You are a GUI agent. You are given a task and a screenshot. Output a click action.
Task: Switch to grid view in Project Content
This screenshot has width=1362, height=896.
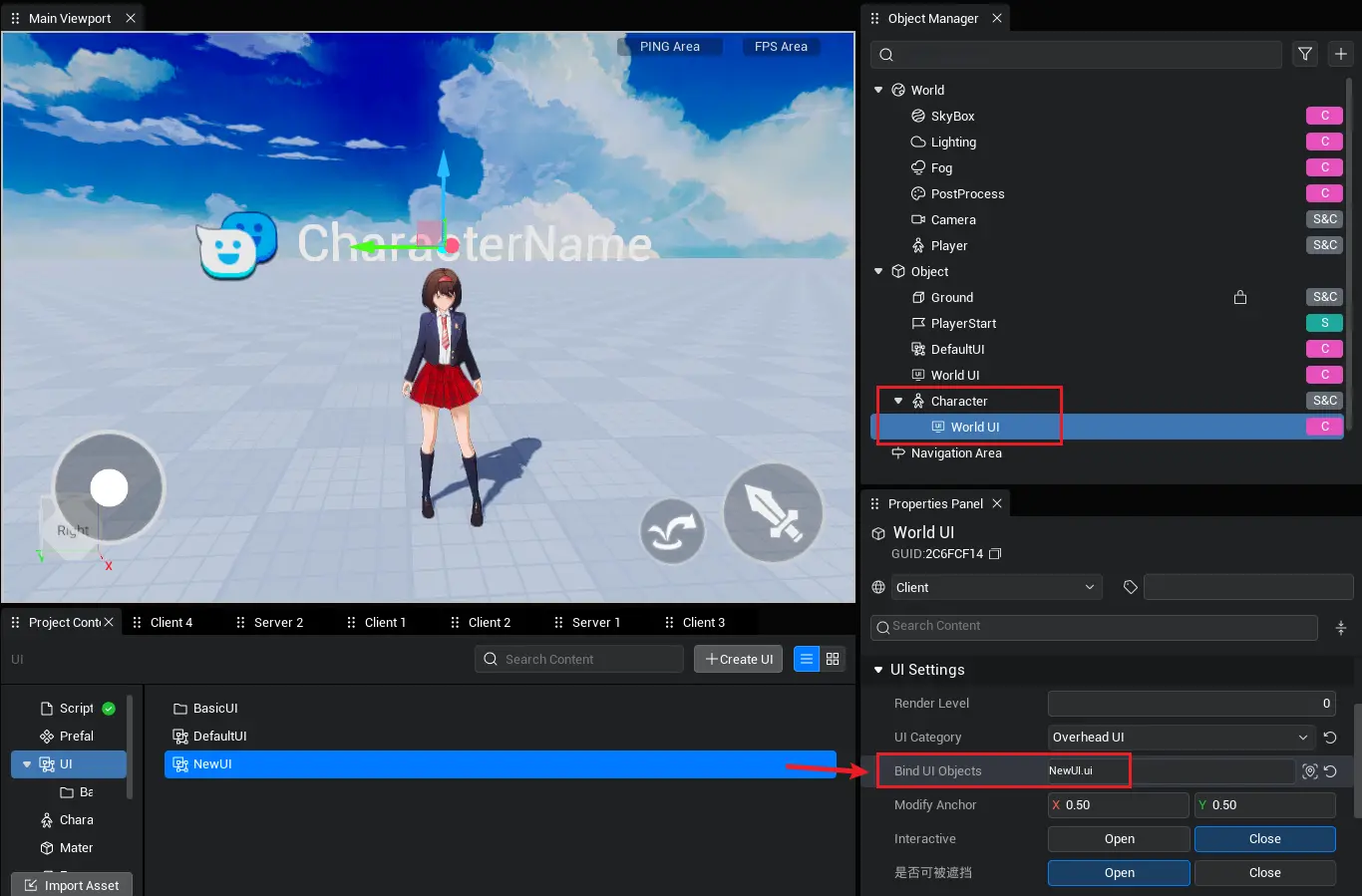833,660
